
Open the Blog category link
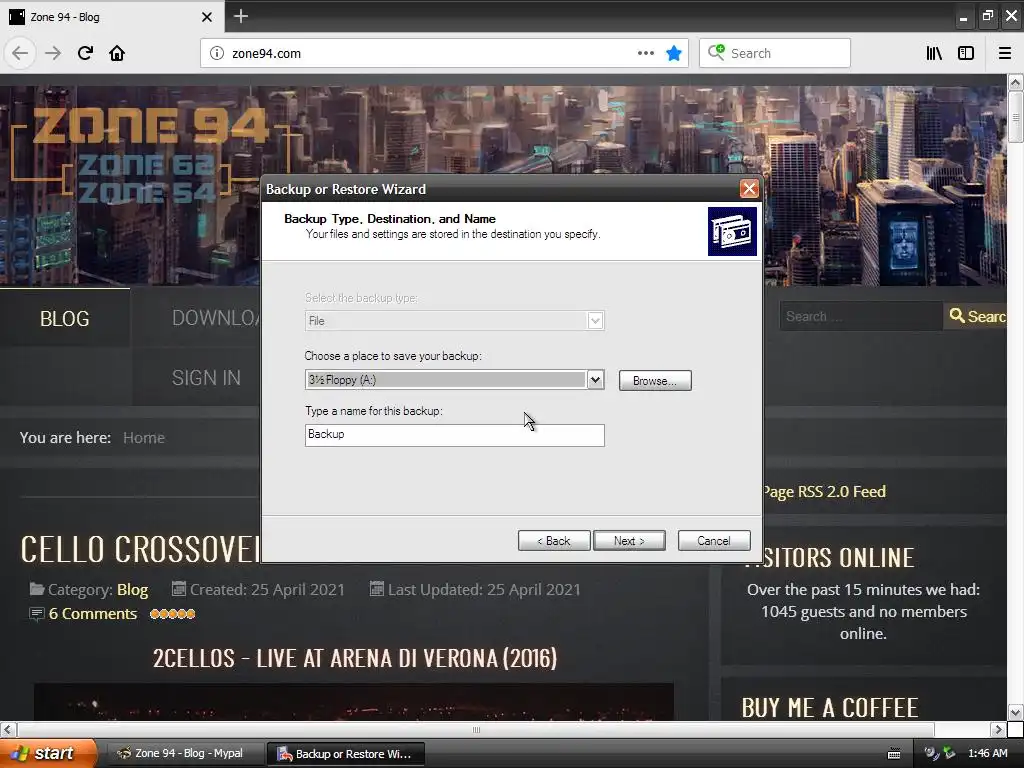133,590
